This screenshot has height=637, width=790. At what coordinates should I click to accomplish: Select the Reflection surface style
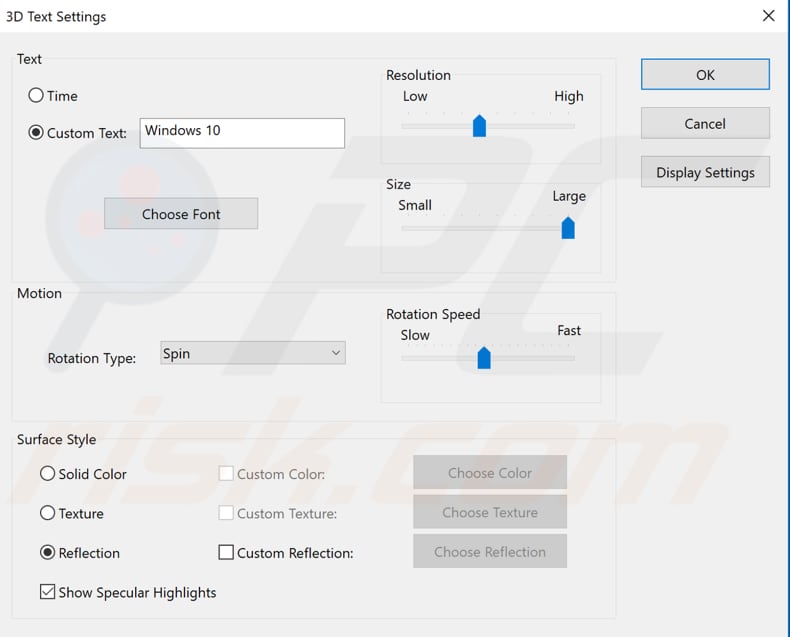click(x=48, y=552)
